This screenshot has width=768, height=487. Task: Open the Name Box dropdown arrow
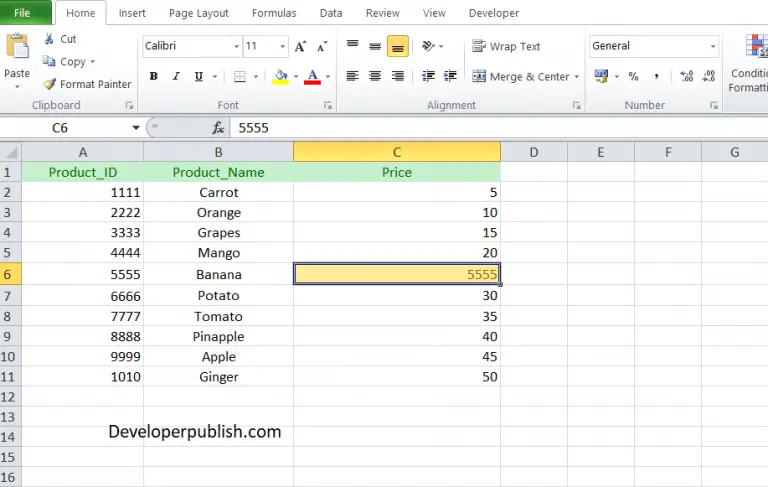pyautogui.click(x=136, y=128)
